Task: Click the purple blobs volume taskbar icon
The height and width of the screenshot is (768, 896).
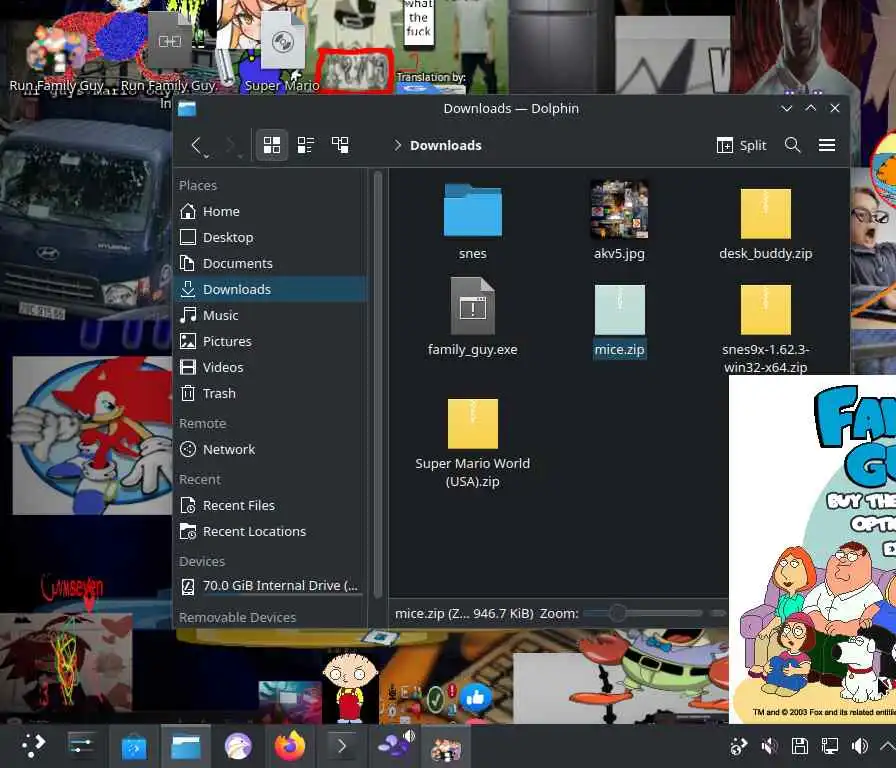Action: [395, 745]
